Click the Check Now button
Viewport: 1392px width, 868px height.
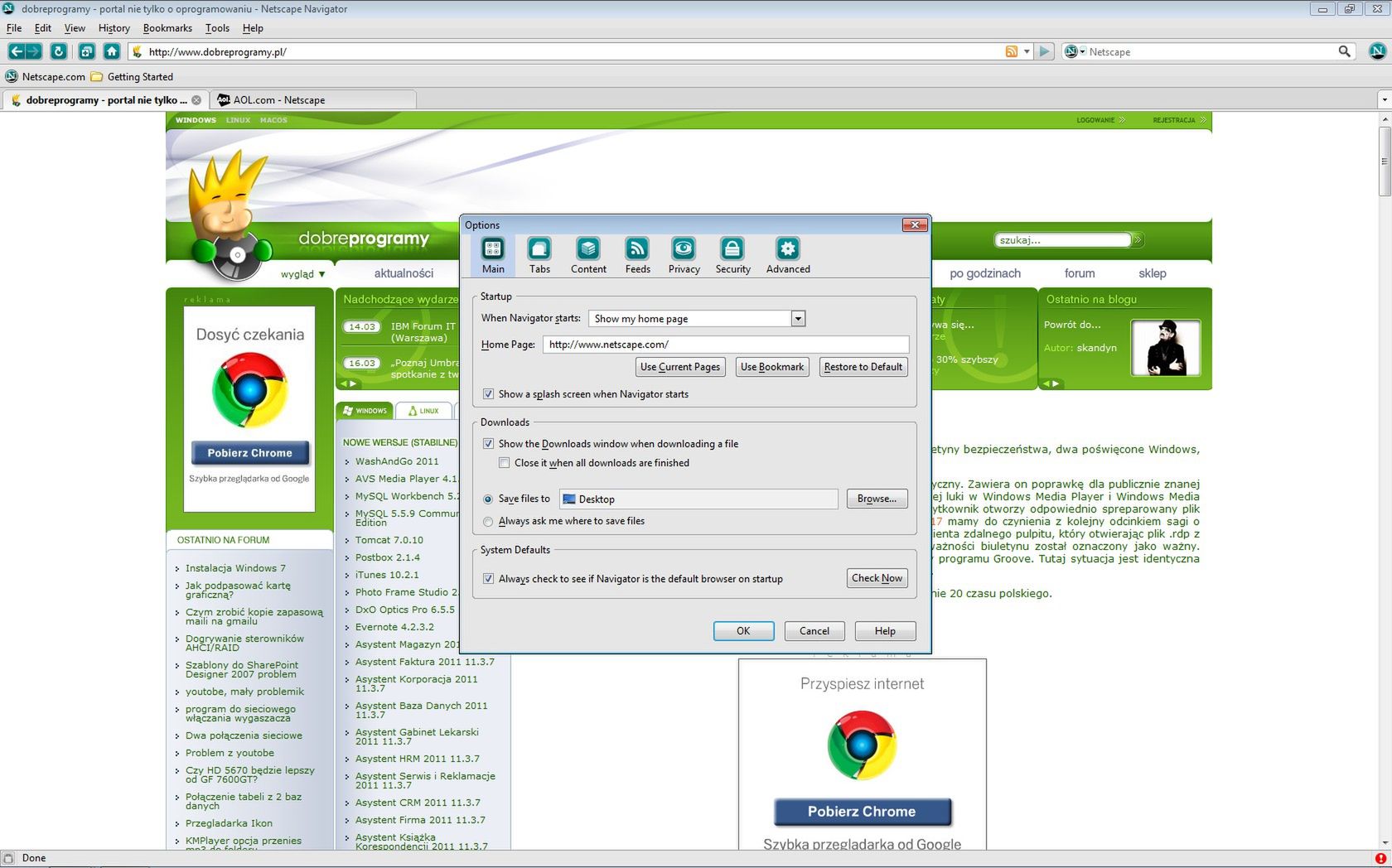click(x=877, y=578)
